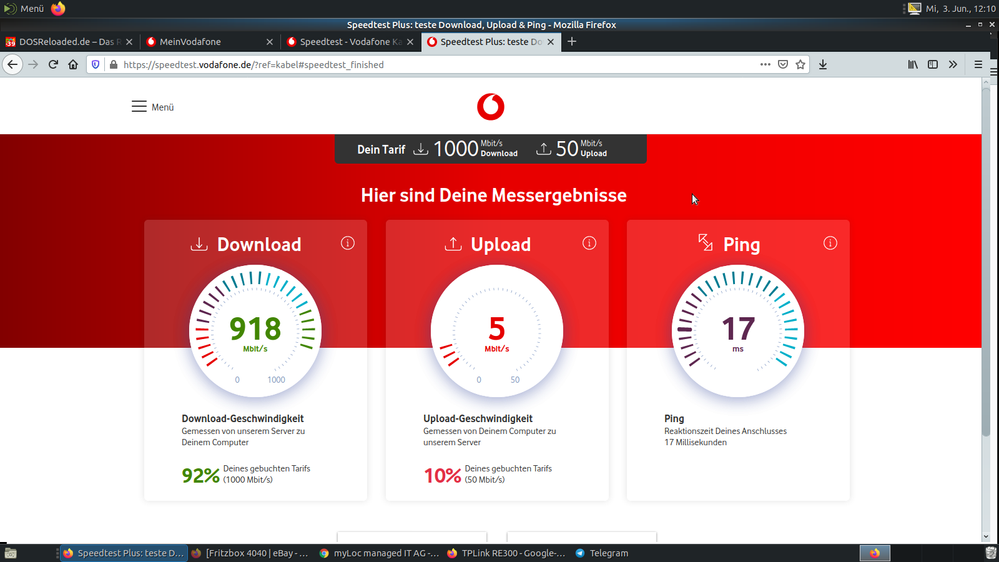Image resolution: width=999 pixels, height=562 pixels.
Task: Go back in Firefox history
Action: (13, 64)
